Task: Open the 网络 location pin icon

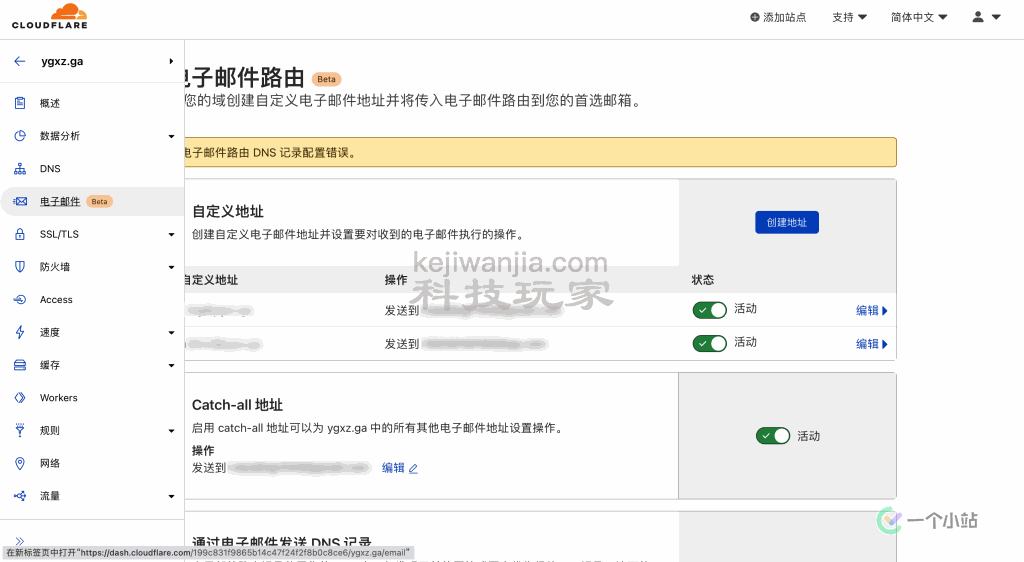Action: tap(20, 463)
